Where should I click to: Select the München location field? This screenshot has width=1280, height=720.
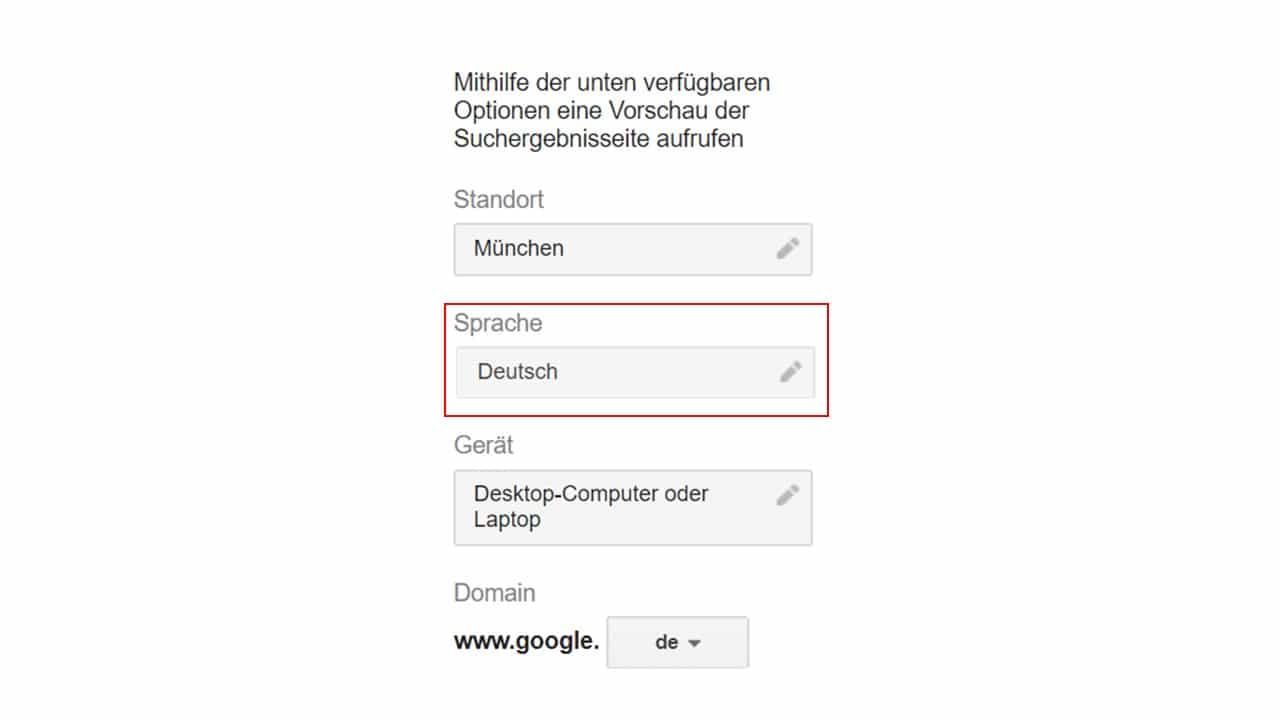[x=633, y=249]
